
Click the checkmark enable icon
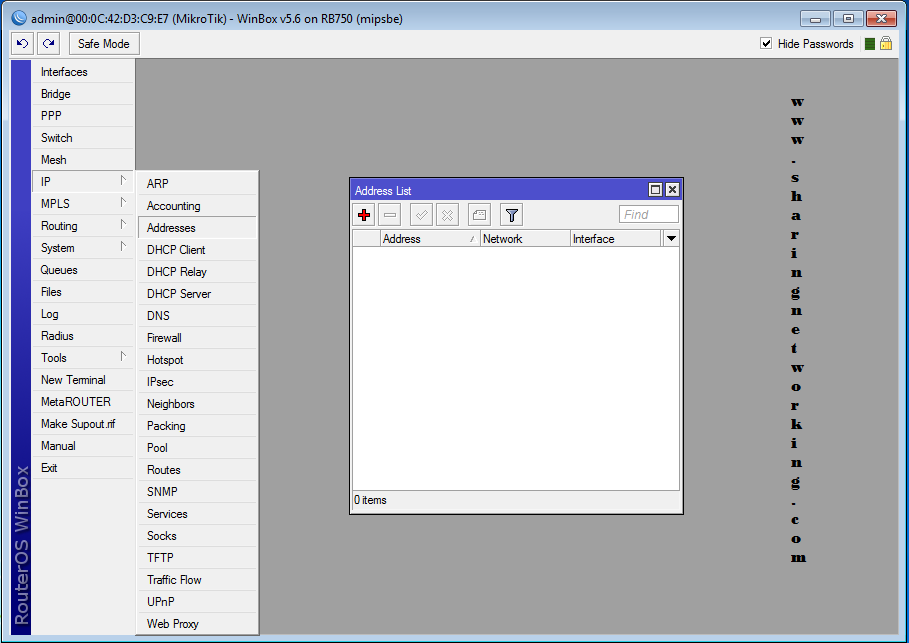tap(421, 215)
